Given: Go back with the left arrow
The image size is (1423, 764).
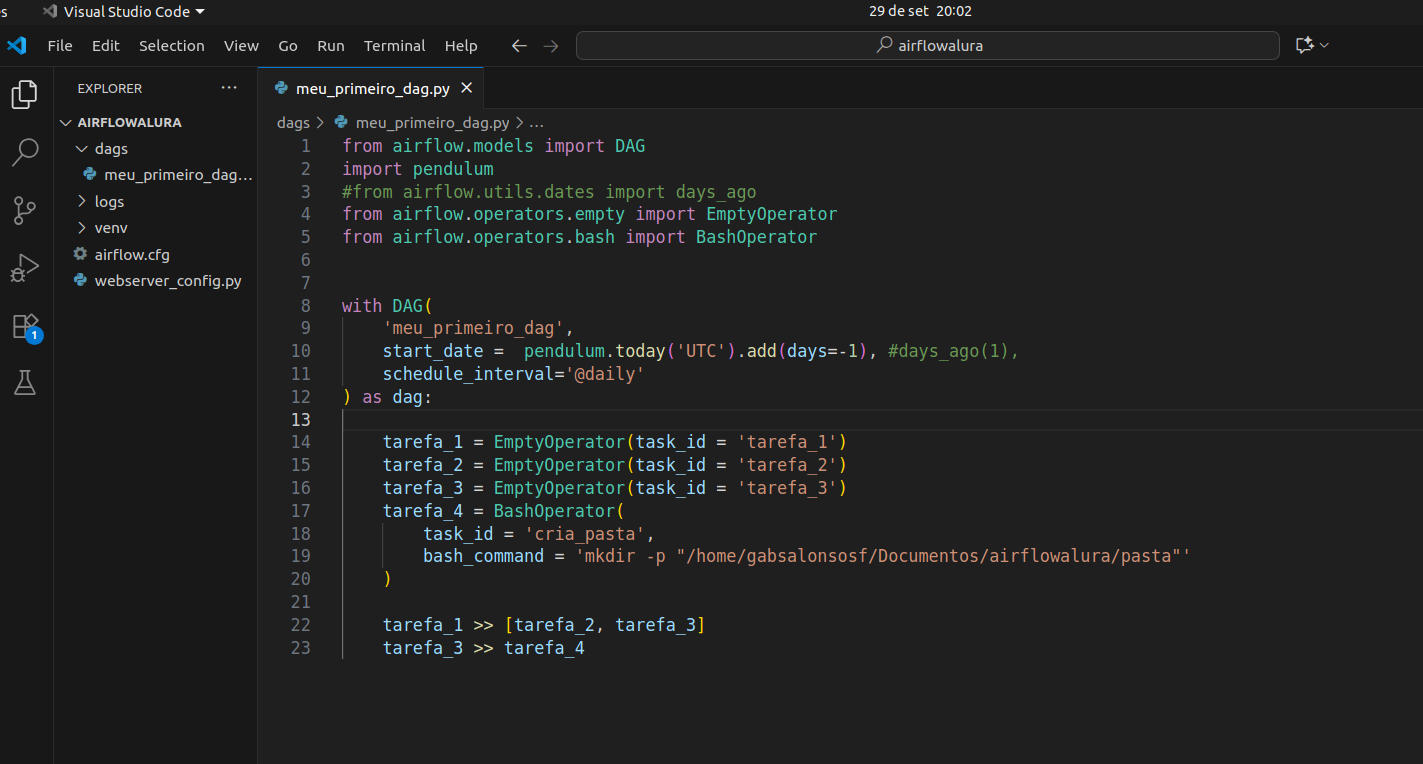Looking at the screenshot, I should 518,46.
